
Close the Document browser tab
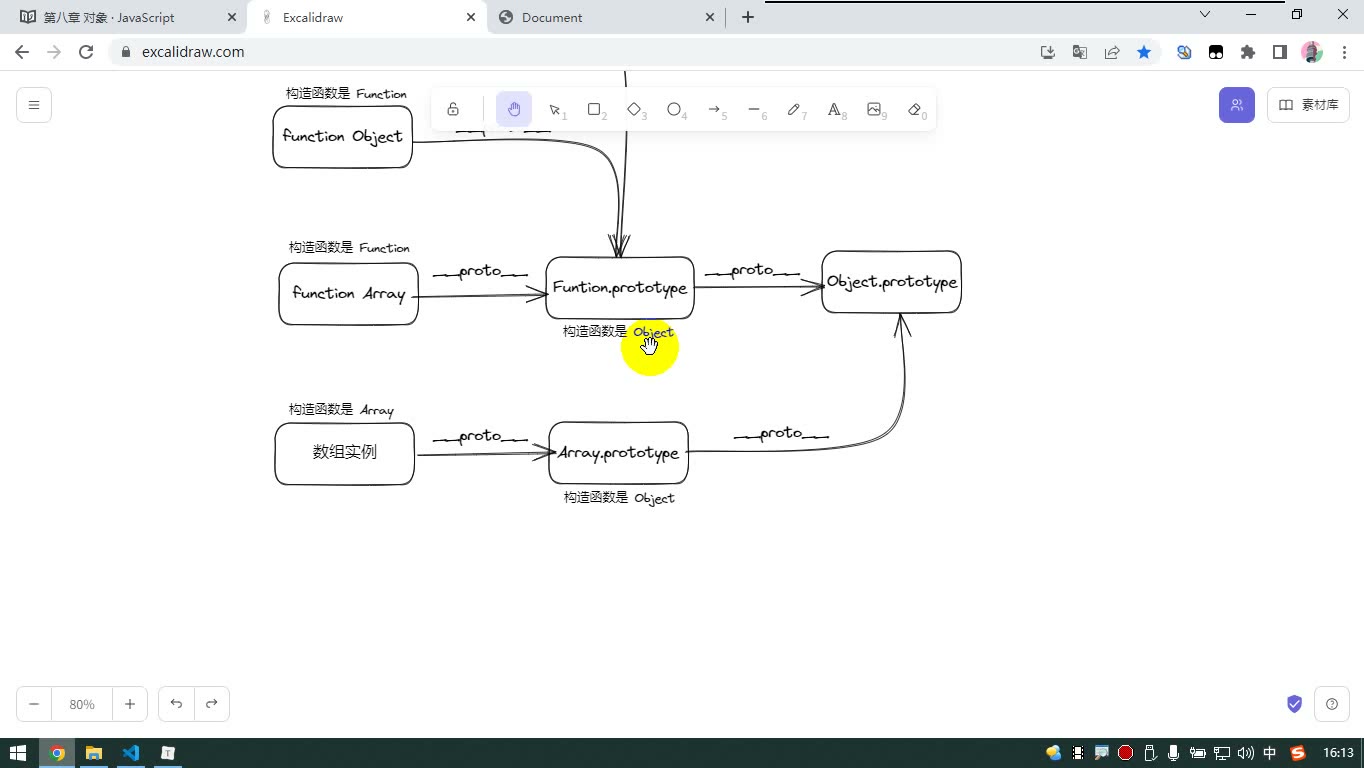(x=710, y=17)
